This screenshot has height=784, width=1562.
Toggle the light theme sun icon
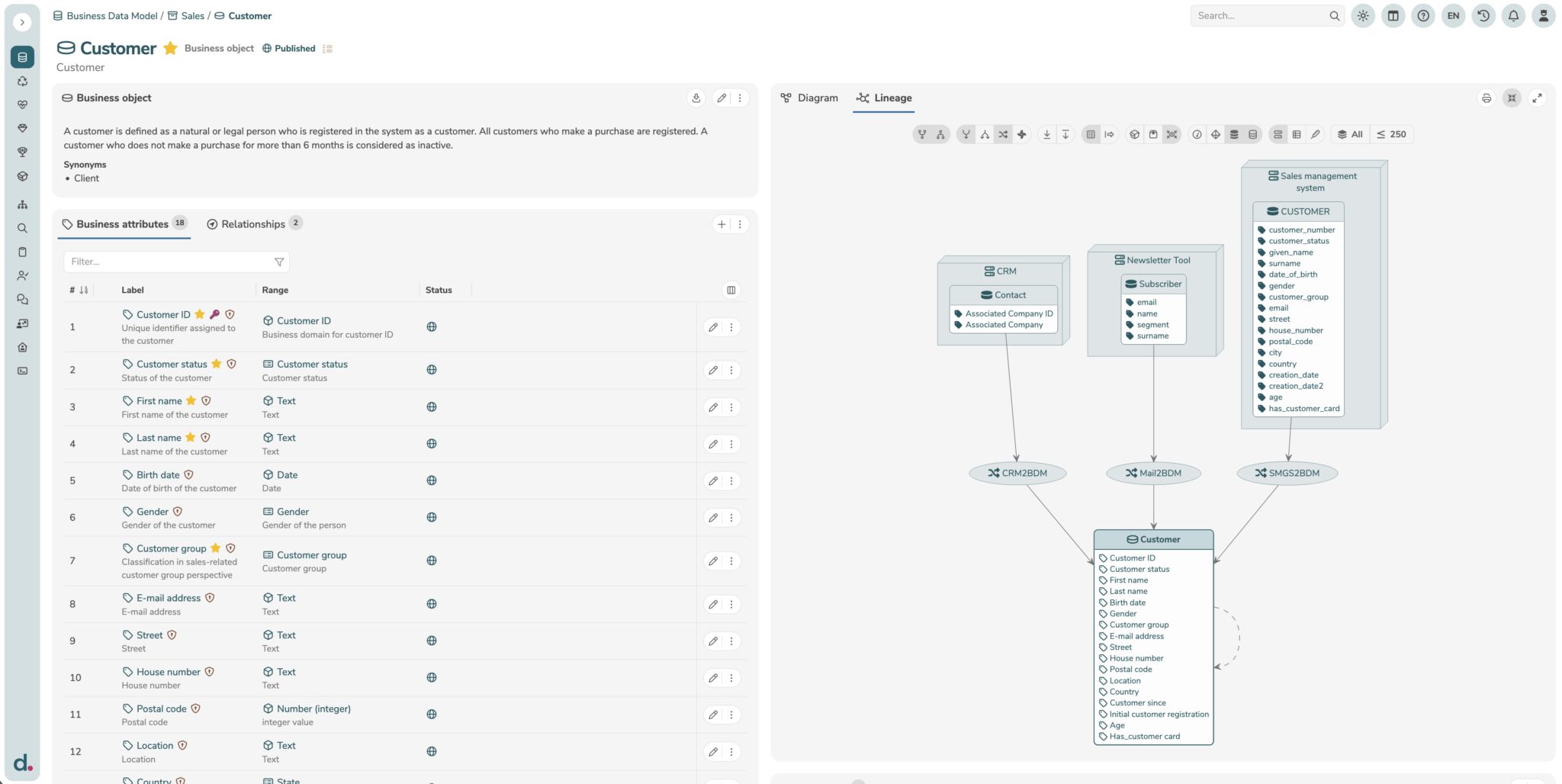(x=1363, y=16)
